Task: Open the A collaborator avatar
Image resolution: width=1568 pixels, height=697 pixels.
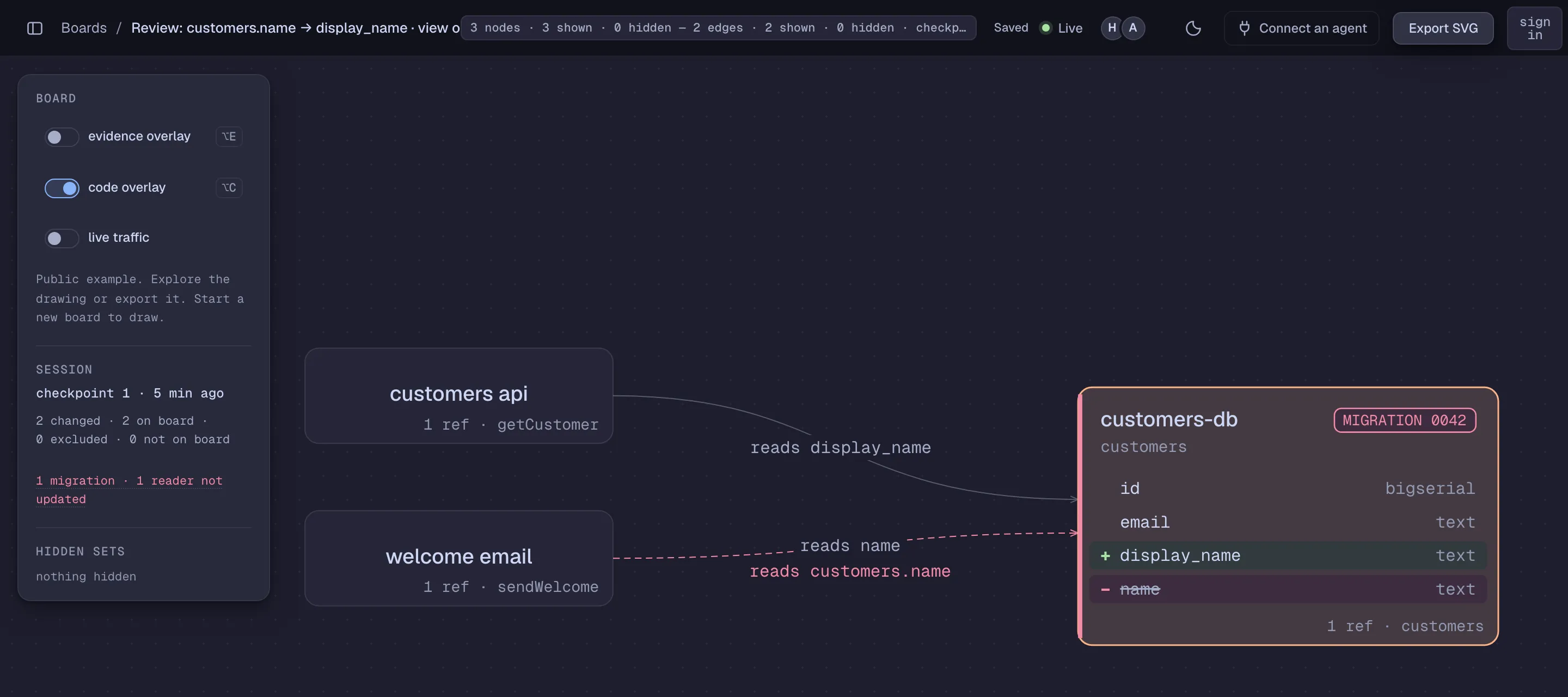Action: pyautogui.click(x=1133, y=28)
